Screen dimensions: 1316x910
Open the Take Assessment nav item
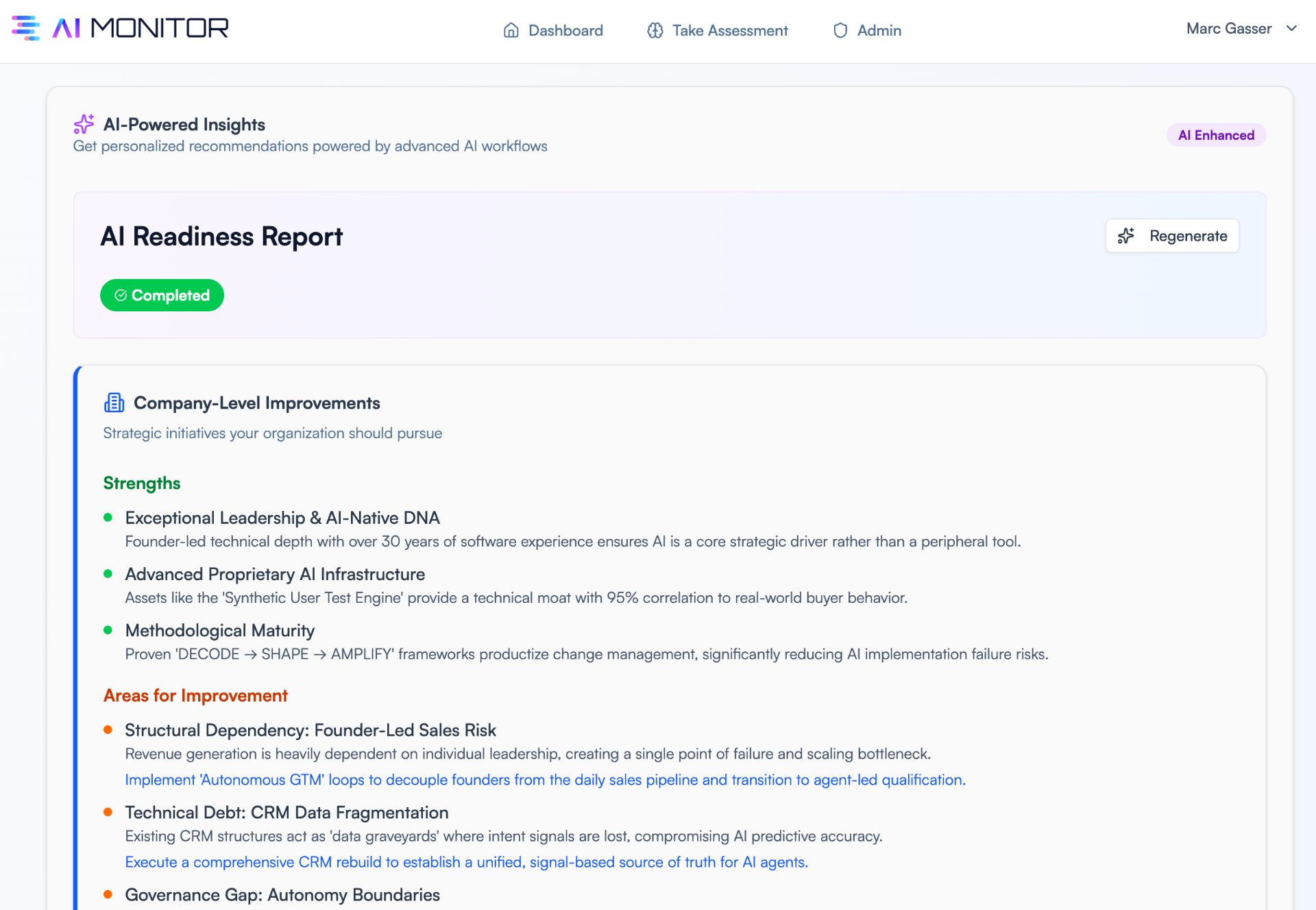click(x=718, y=30)
